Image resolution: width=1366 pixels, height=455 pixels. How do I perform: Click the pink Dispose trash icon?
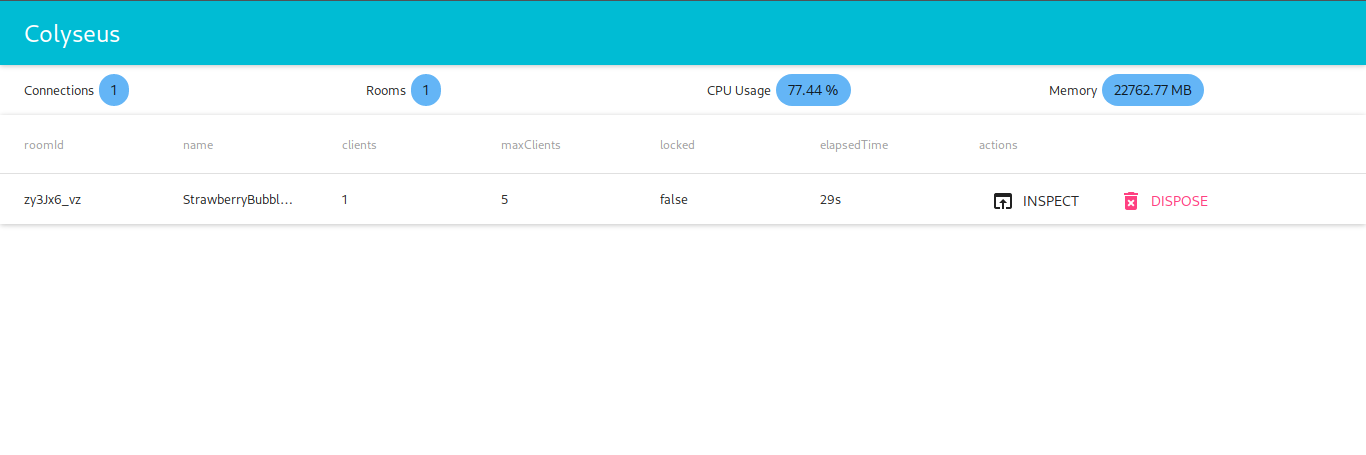tap(1131, 201)
